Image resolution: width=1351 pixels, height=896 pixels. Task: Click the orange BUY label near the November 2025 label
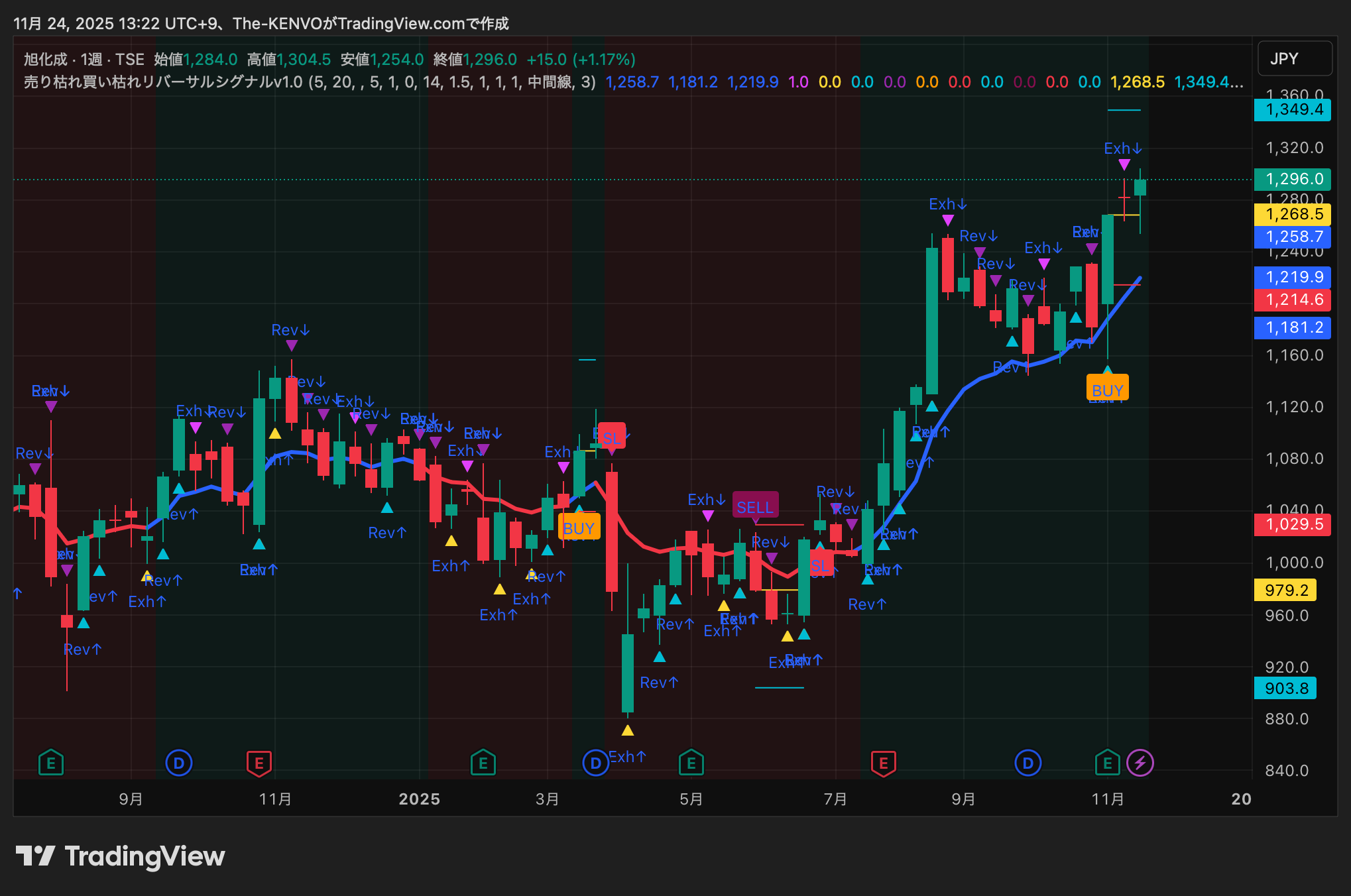click(1107, 390)
